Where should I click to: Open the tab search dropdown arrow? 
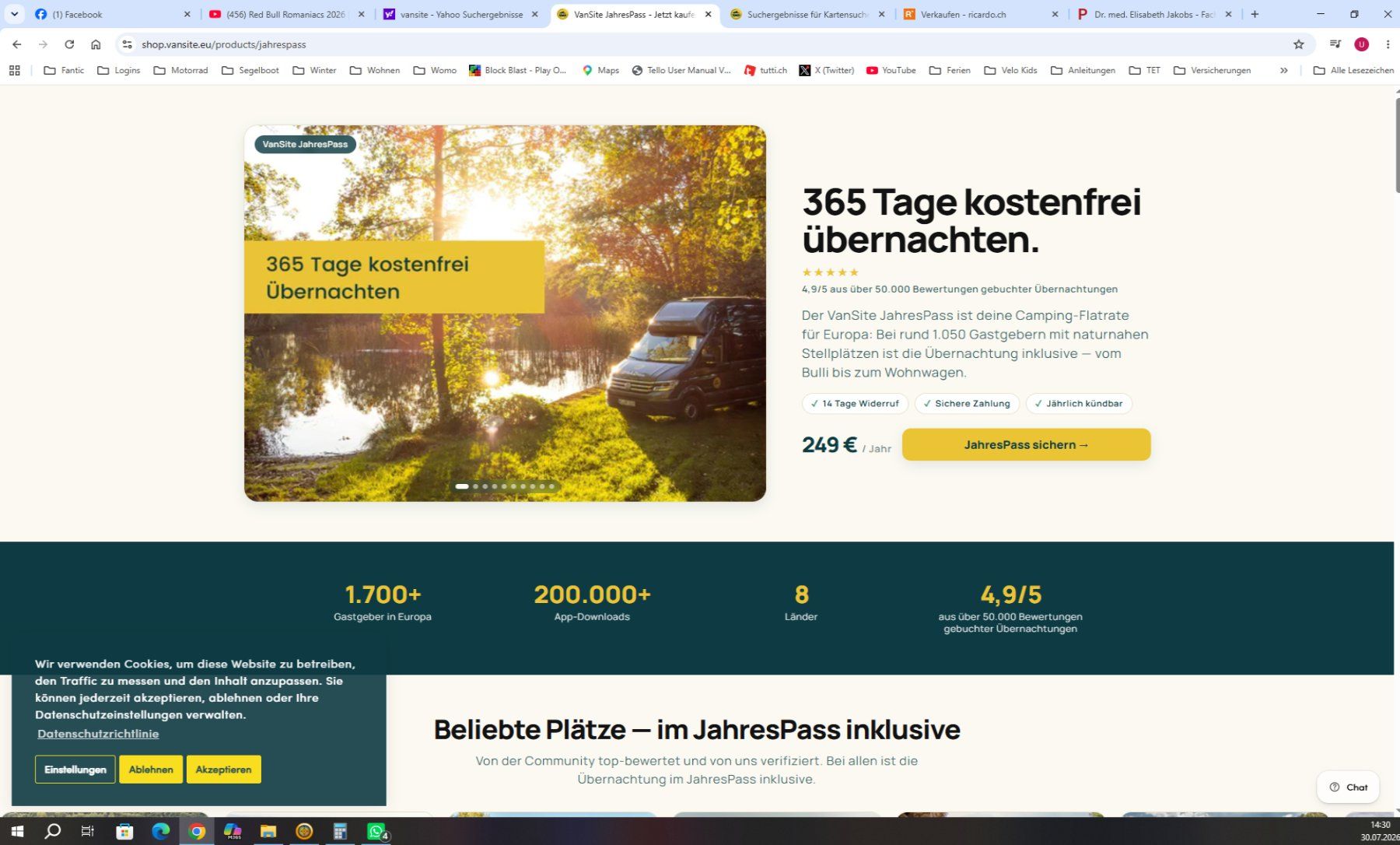14,14
